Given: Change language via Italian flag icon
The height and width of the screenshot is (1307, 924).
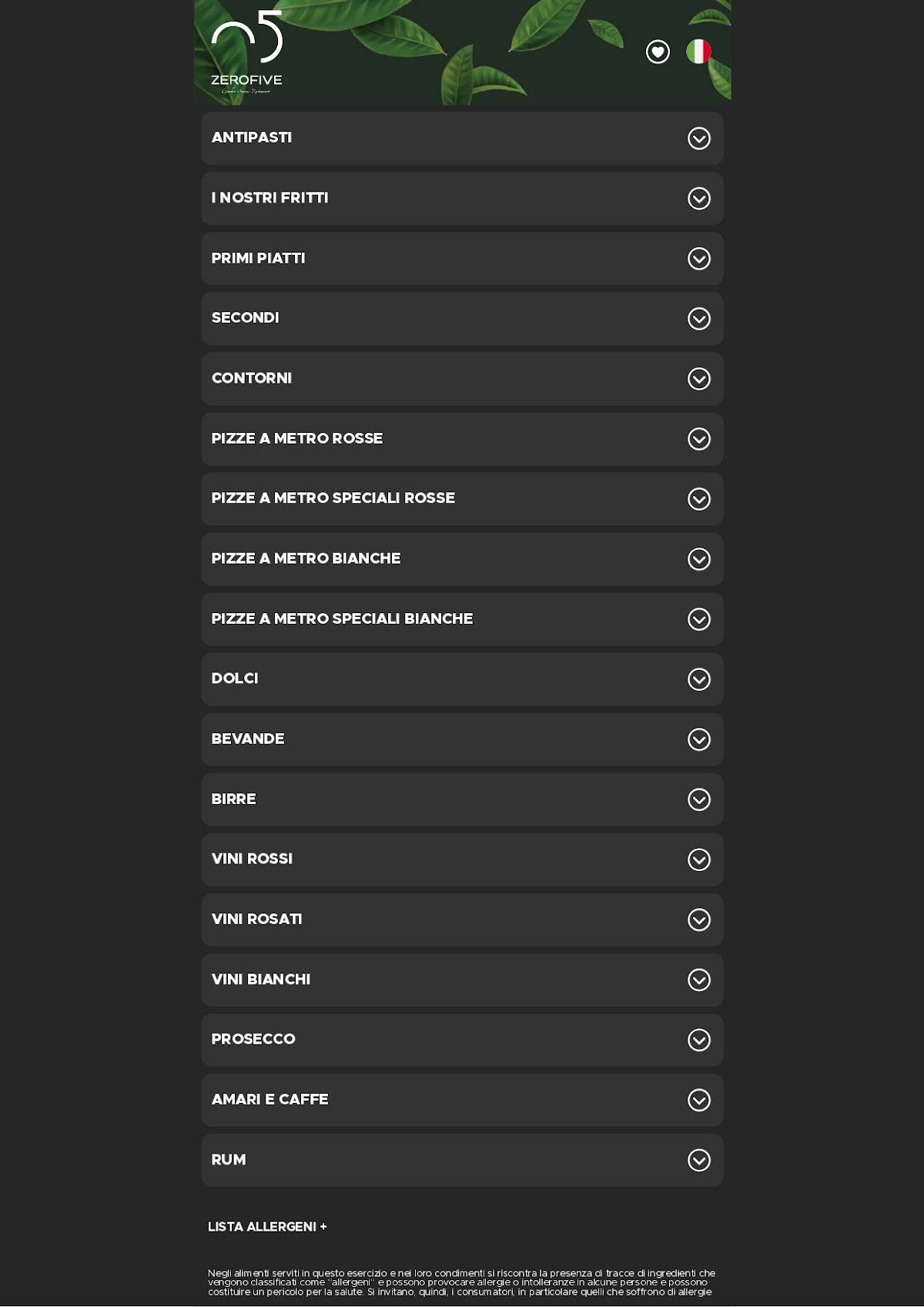Looking at the screenshot, I should pos(698,52).
